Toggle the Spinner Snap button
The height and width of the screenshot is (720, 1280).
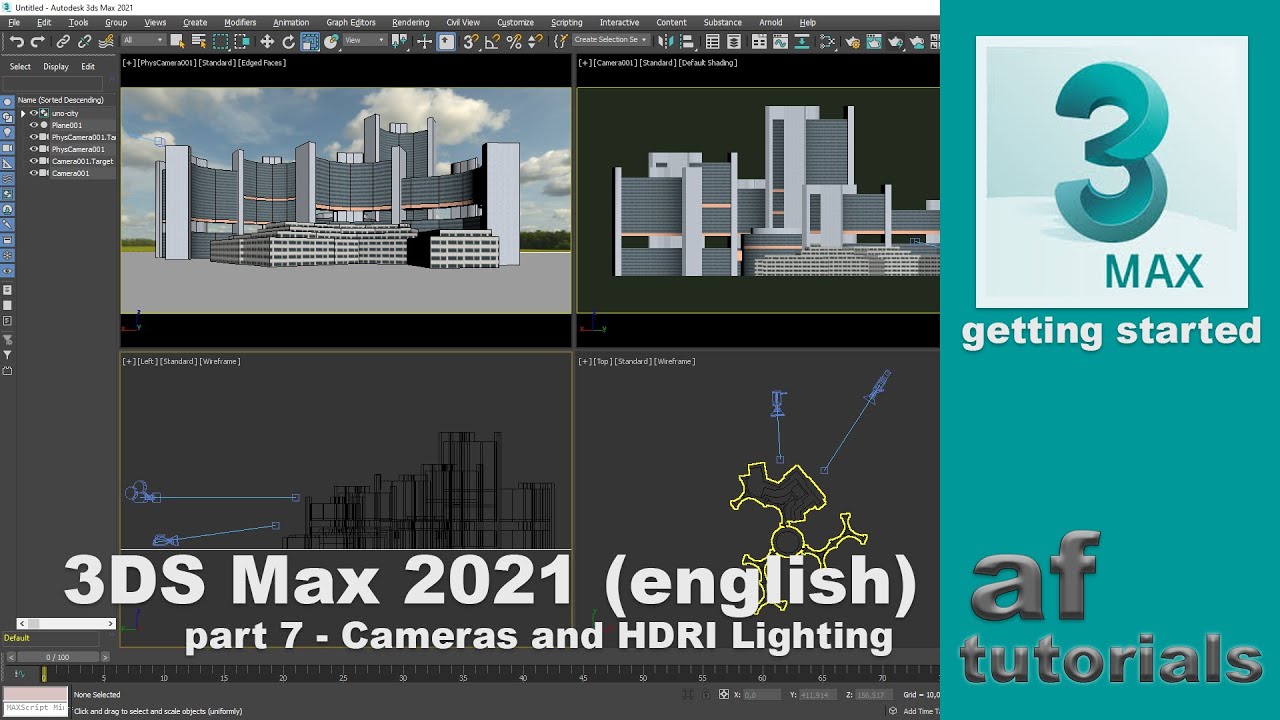click(x=535, y=41)
